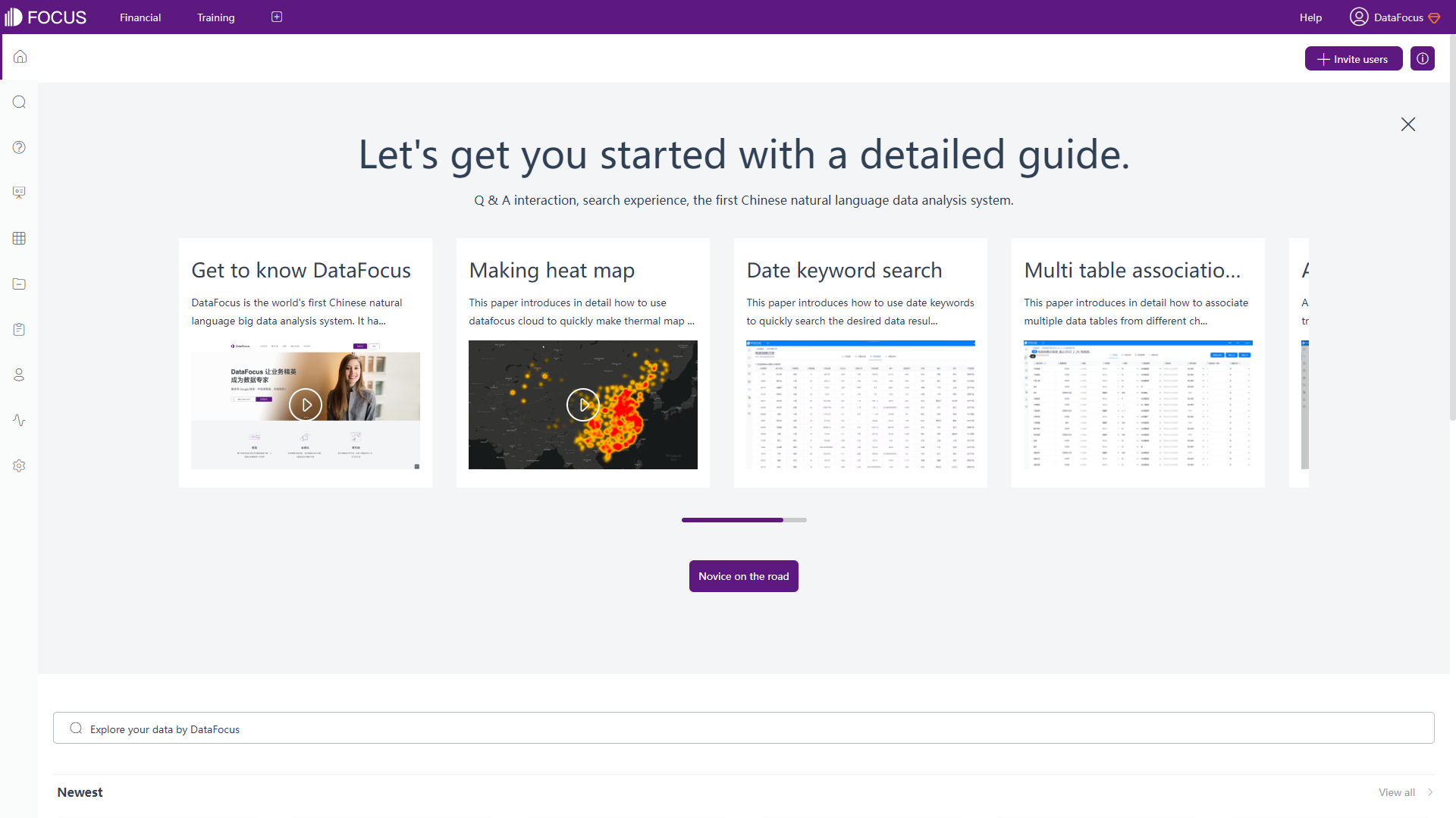Image resolution: width=1456 pixels, height=818 pixels.
Task: Open the Help menu
Action: (1310, 17)
